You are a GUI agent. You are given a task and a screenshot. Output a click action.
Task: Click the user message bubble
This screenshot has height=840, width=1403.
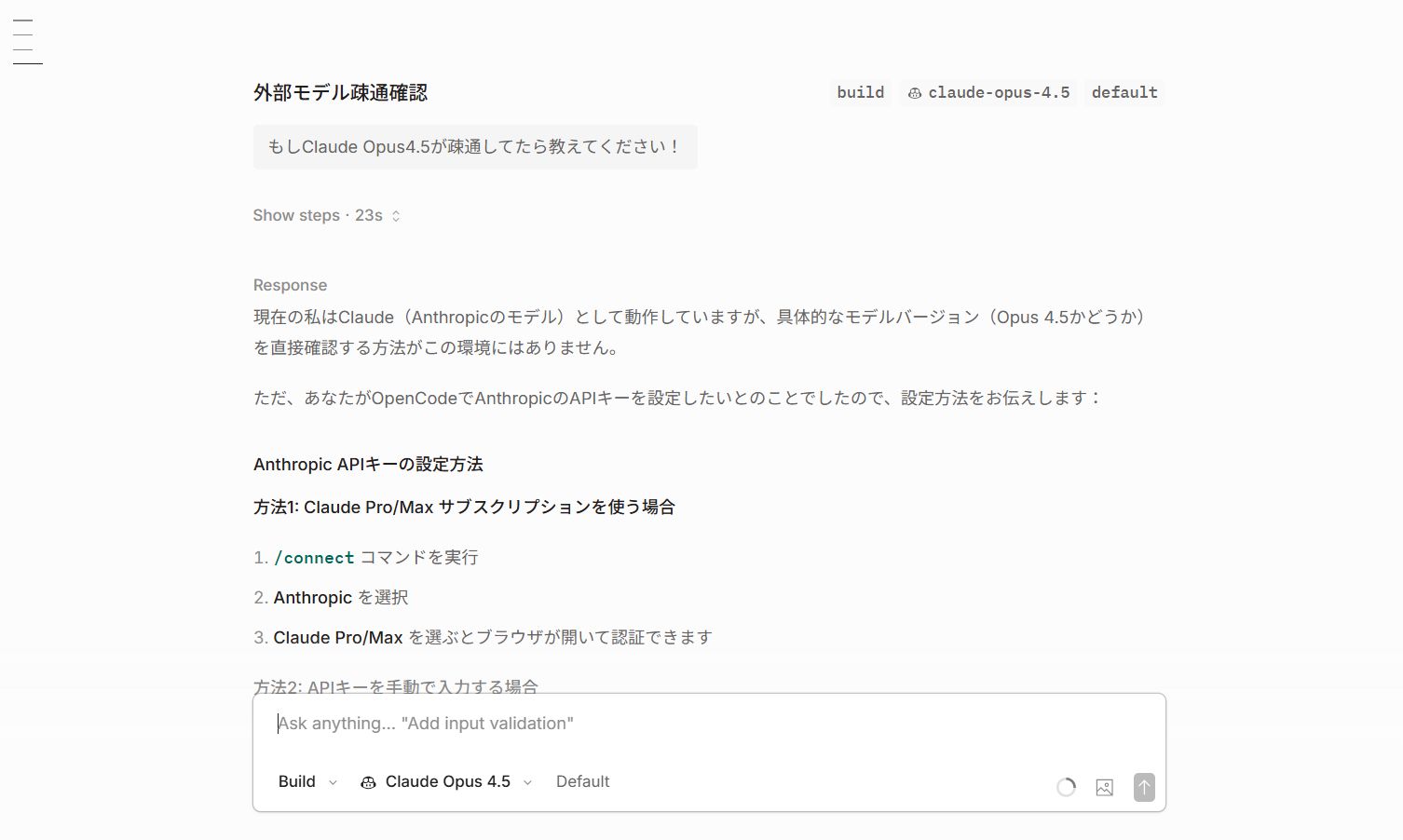pos(474,146)
